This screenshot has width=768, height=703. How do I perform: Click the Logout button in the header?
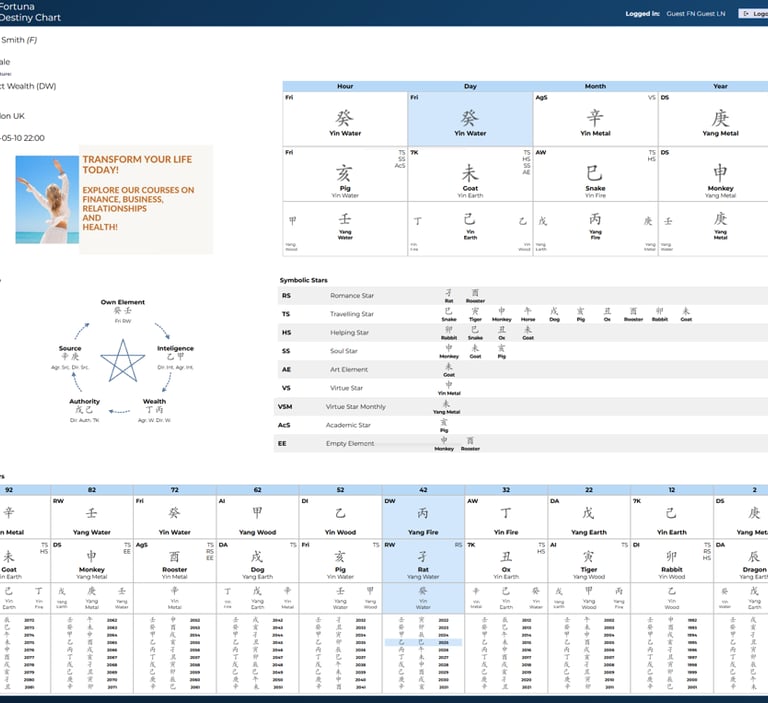click(x=754, y=14)
